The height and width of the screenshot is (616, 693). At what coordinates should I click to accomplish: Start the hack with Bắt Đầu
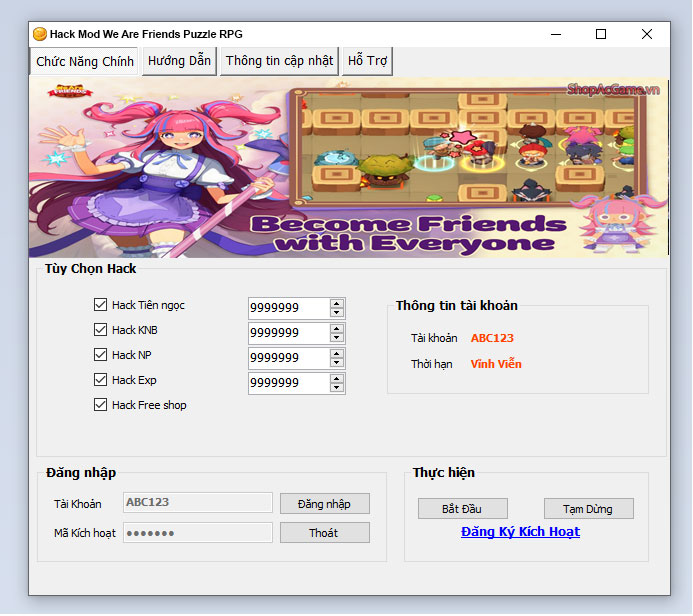tap(463, 509)
